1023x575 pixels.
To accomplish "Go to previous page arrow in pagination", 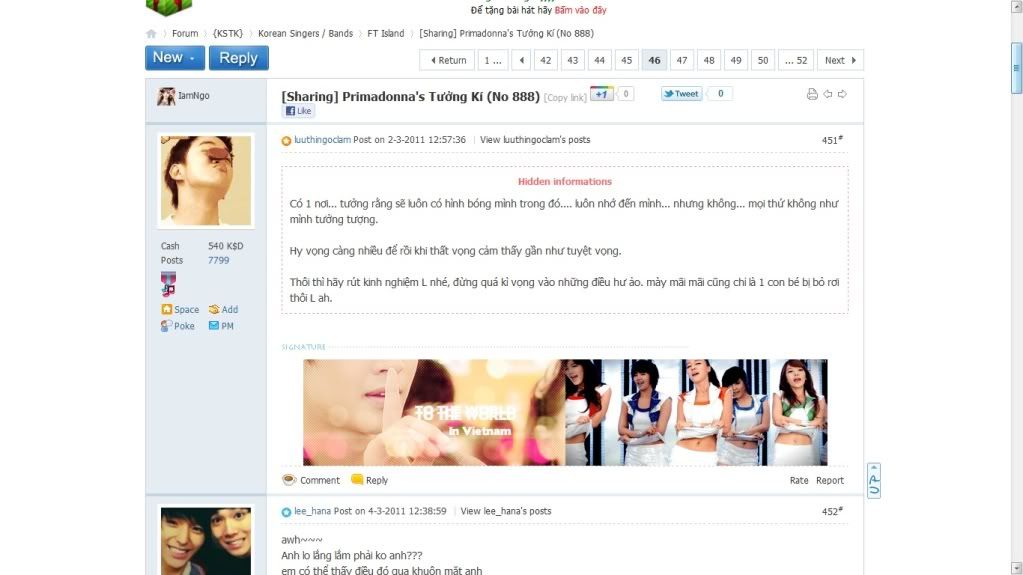I will [x=521, y=60].
